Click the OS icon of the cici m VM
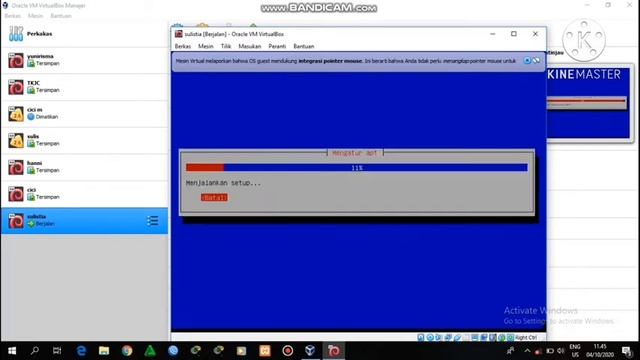Screen dimensions: 640x360 [16, 114]
